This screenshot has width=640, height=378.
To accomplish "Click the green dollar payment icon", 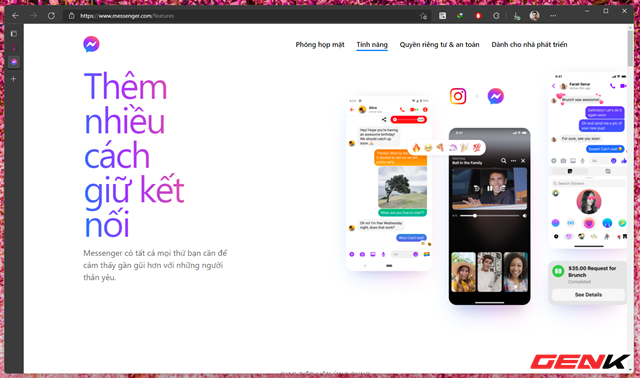I will pos(558,271).
